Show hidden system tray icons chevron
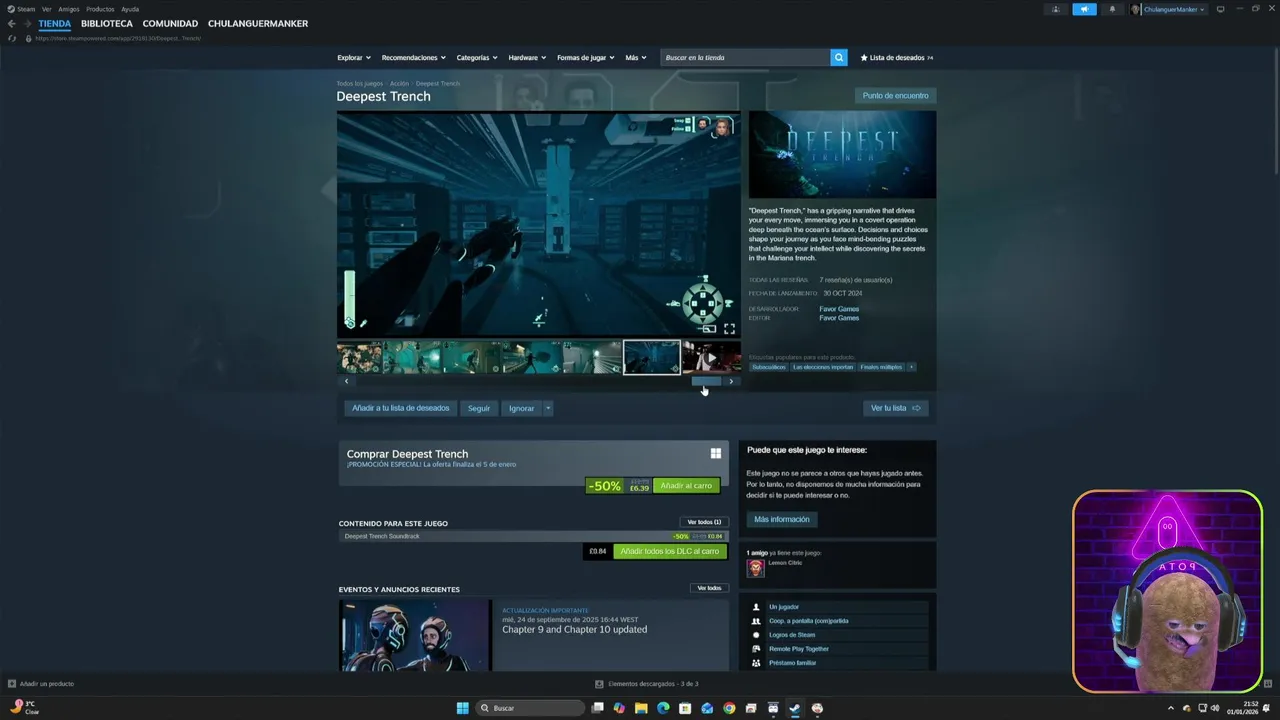Screen dimensions: 1280x720 coord(1171,708)
